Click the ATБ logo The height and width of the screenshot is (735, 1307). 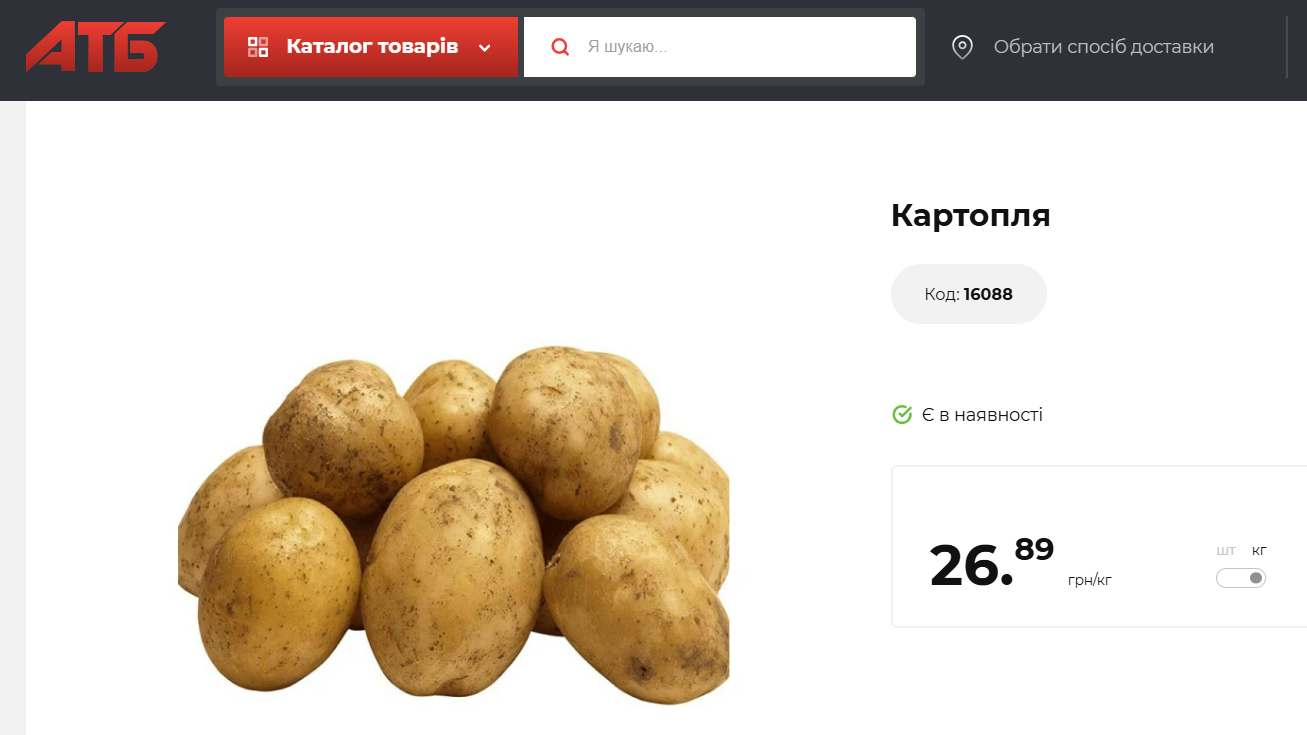coord(95,47)
